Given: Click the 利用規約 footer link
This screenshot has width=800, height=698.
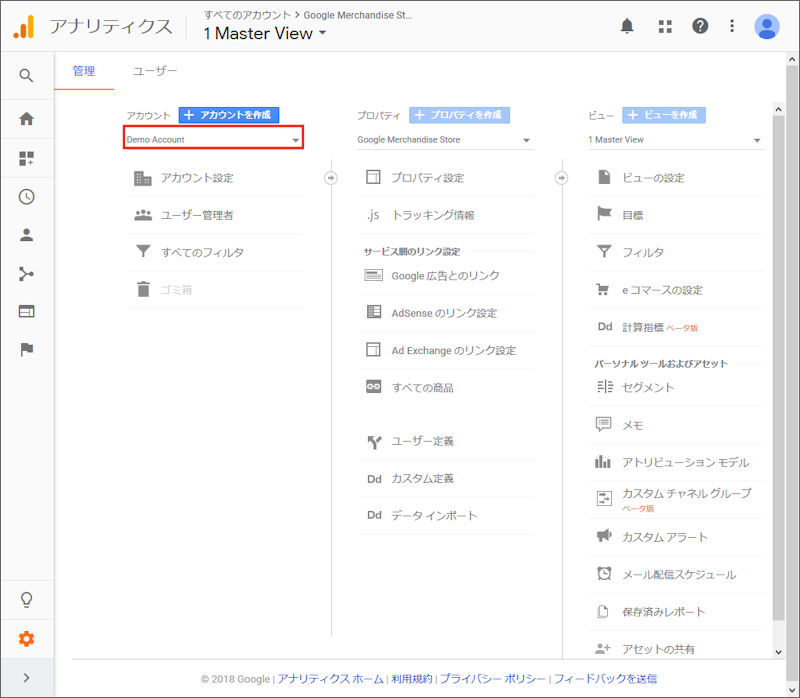Looking at the screenshot, I should tap(412, 679).
